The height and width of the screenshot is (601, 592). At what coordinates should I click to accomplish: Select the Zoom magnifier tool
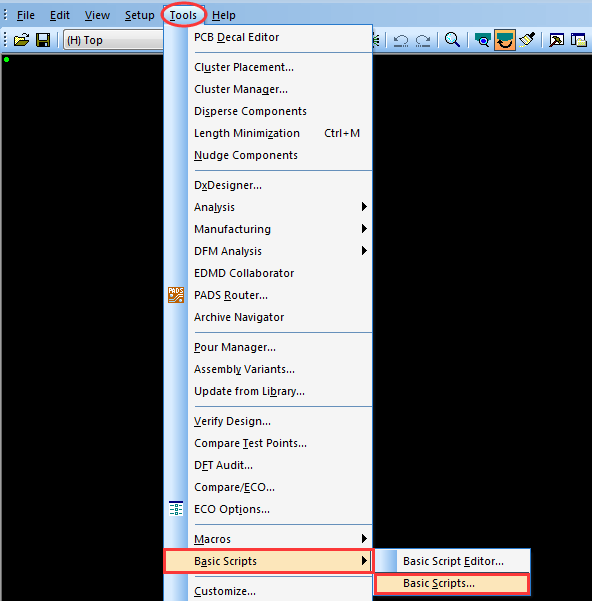[x=452, y=40]
